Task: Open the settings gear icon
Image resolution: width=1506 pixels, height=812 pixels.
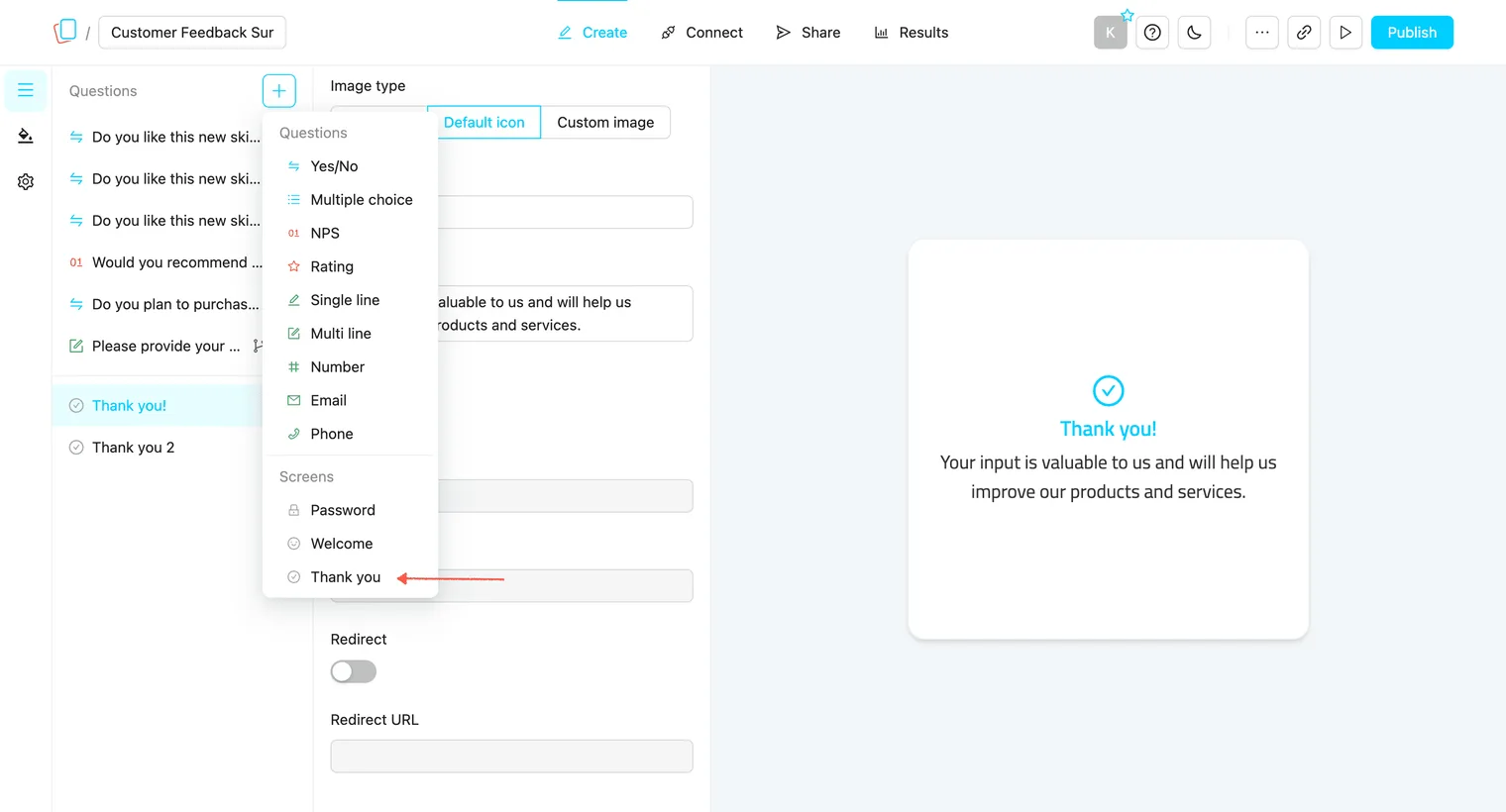Action: (x=26, y=182)
